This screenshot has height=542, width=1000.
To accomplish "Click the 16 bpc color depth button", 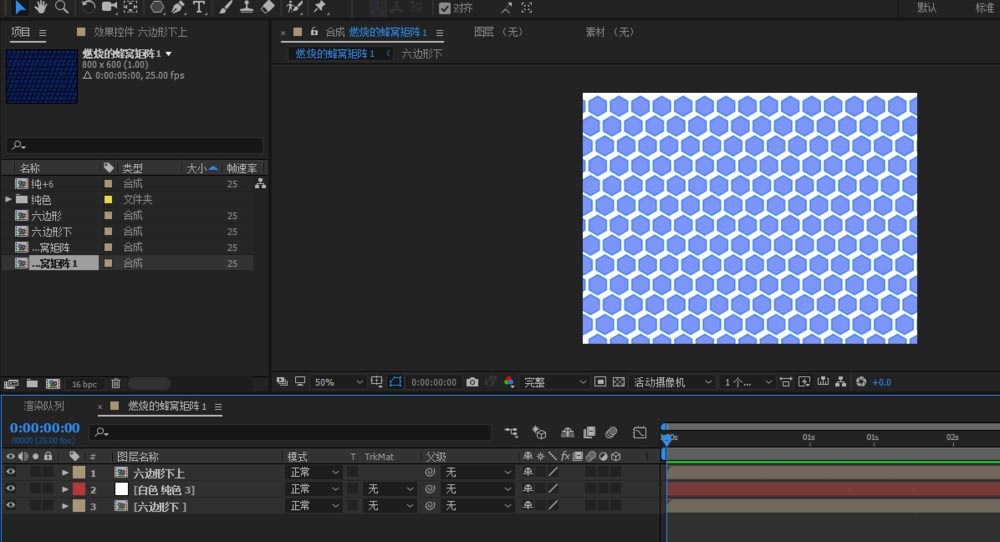I will 84,384.
